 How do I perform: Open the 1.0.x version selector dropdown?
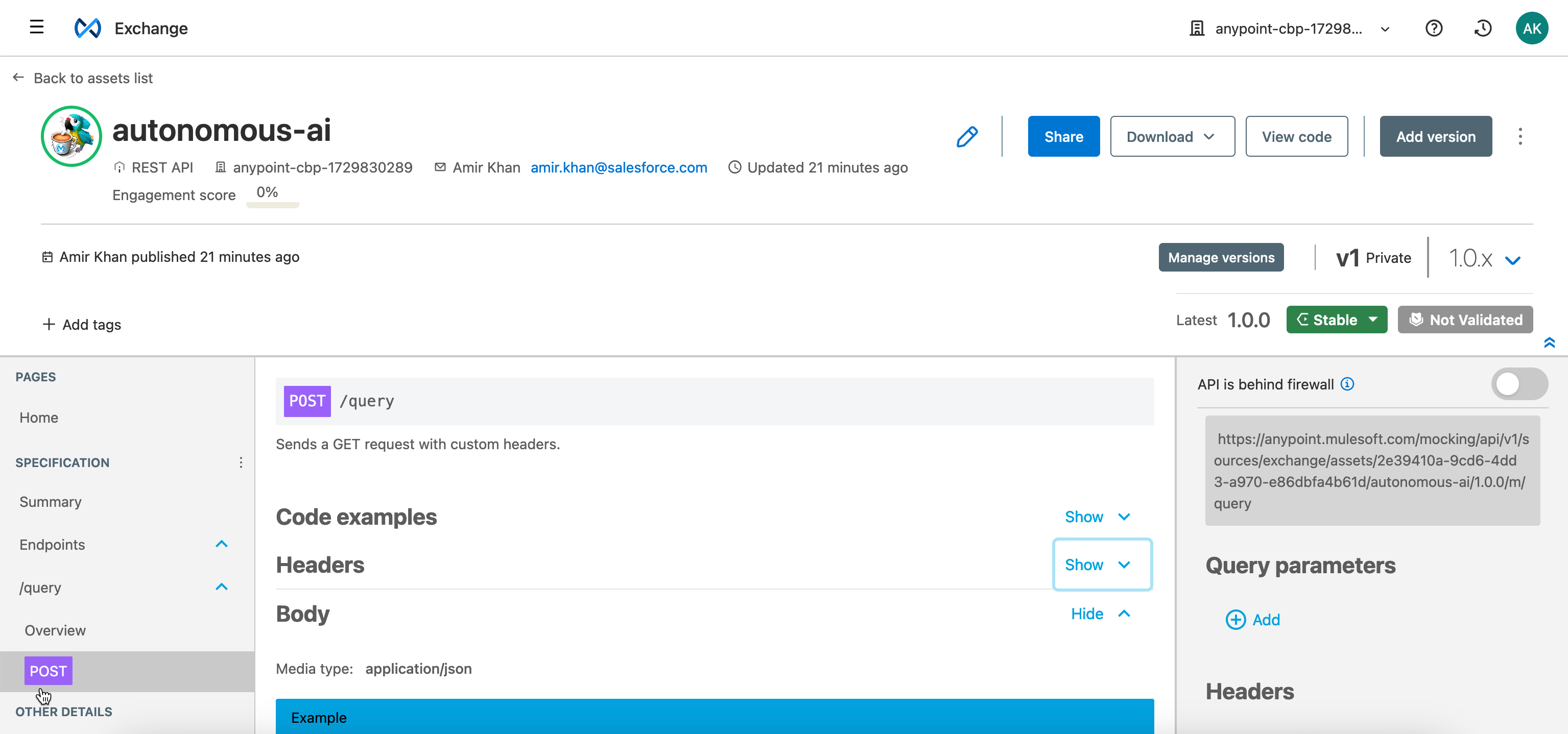pyautogui.click(x=1484, y=258)
